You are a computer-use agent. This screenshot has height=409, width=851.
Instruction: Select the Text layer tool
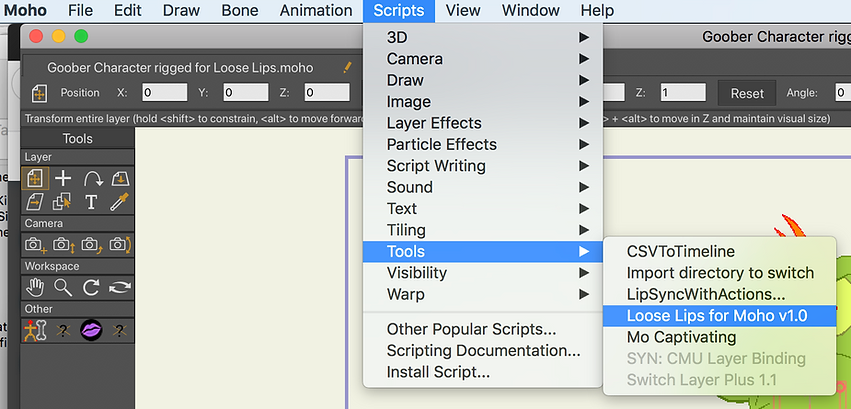[91, 202]
